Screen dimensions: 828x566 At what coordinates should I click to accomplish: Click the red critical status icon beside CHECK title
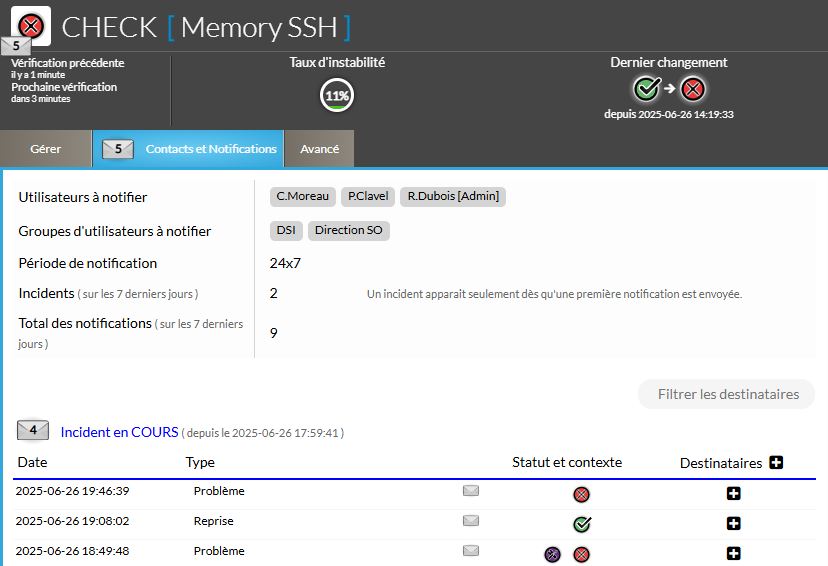pyautogui.click(x=32, y=24)
